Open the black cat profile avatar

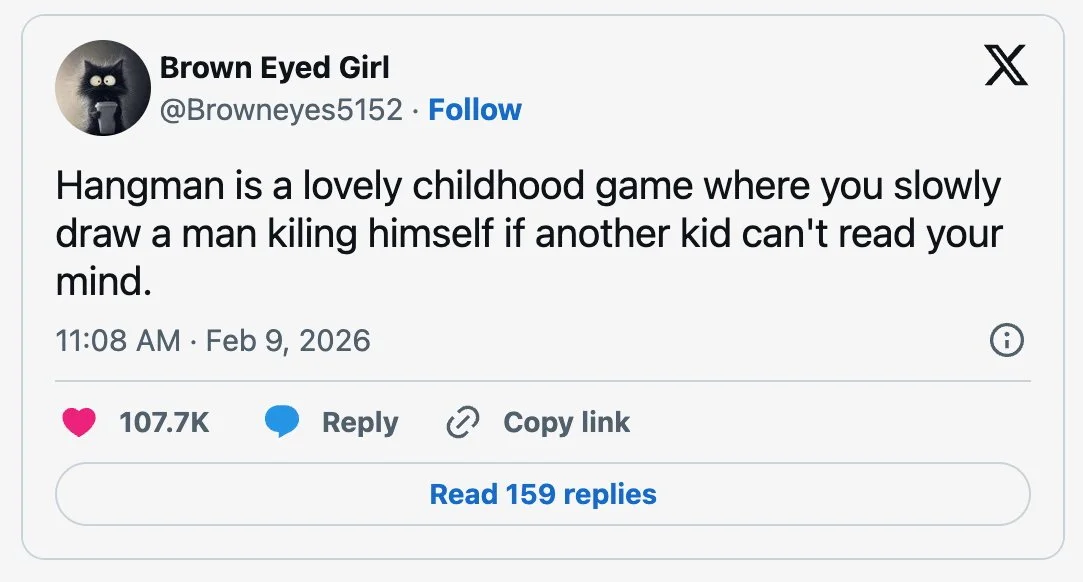pyautogui.click(x=102, y=88)
